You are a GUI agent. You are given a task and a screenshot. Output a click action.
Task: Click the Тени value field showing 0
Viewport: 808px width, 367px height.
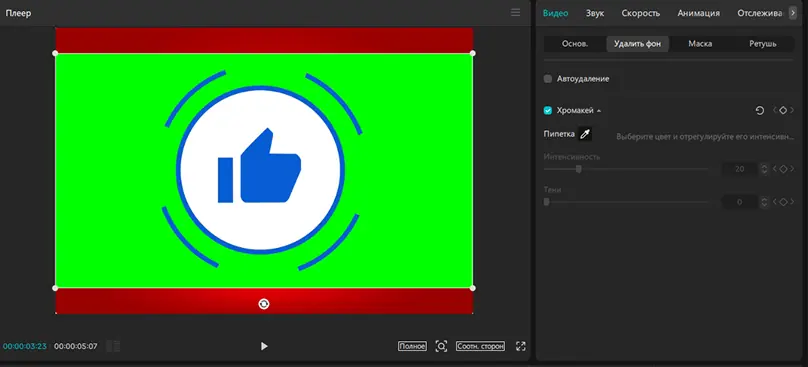739,202
